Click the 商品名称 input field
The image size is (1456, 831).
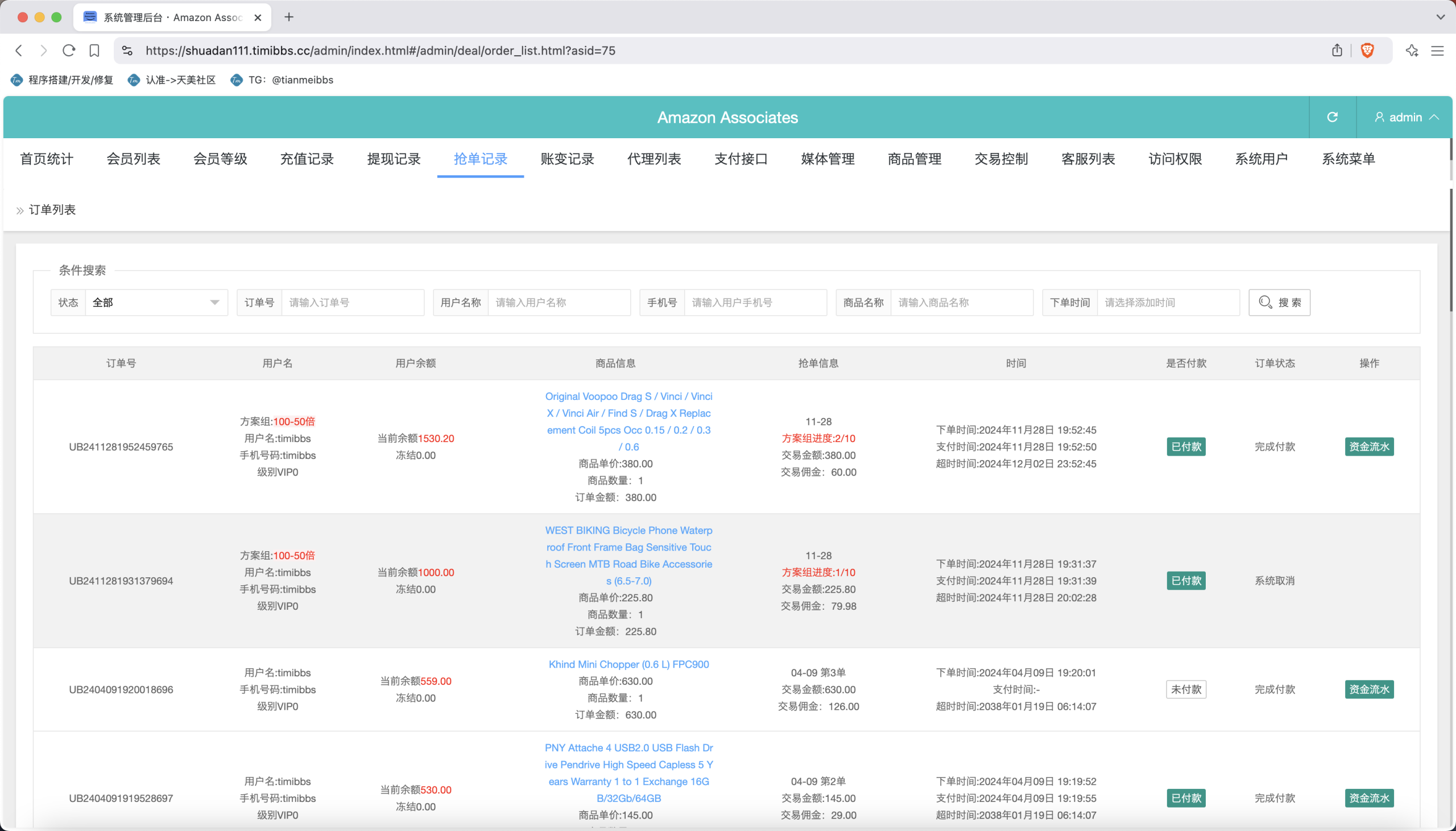[x=962, y=303]
